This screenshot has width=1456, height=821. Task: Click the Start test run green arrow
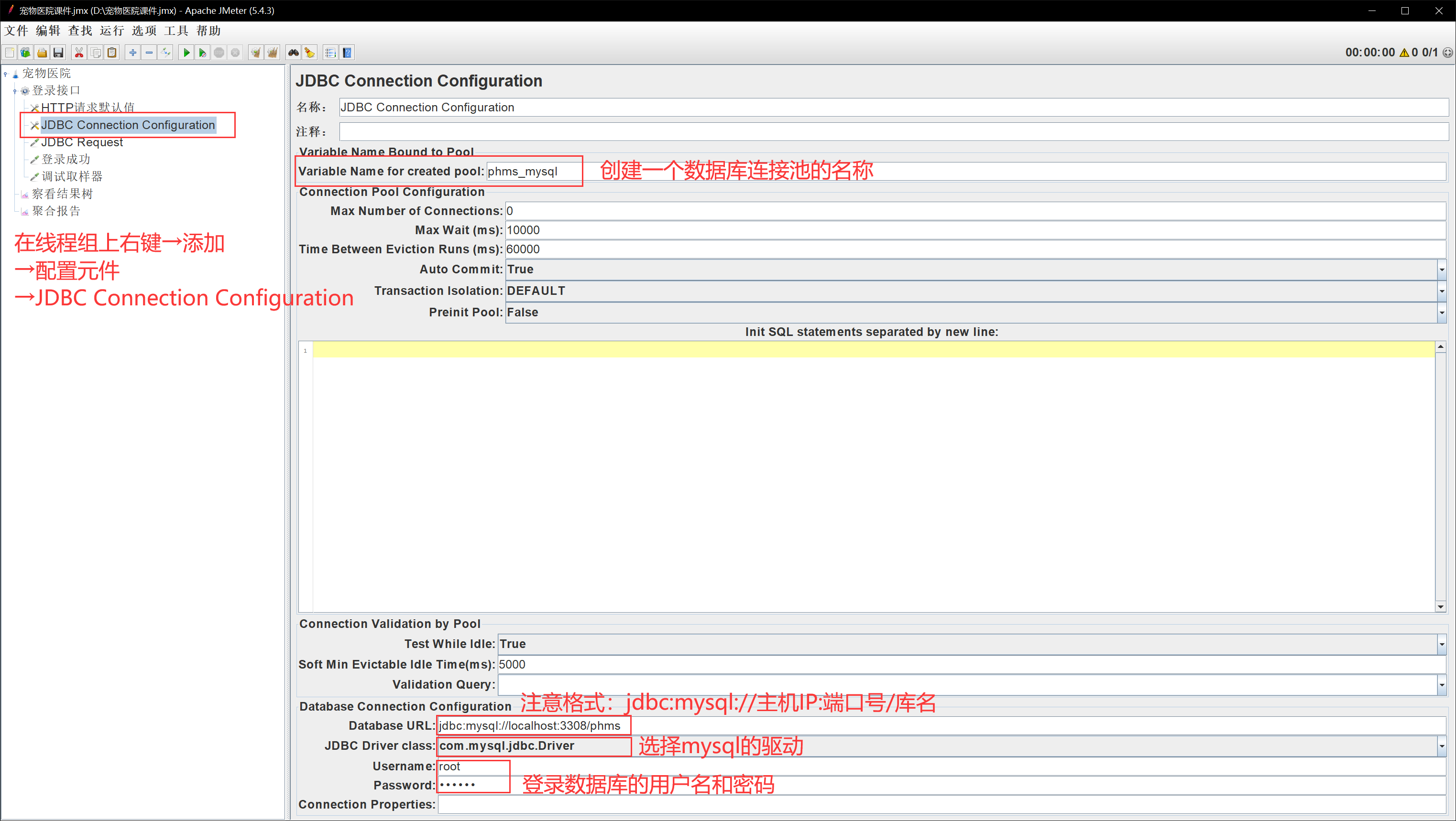click(186, 53)
